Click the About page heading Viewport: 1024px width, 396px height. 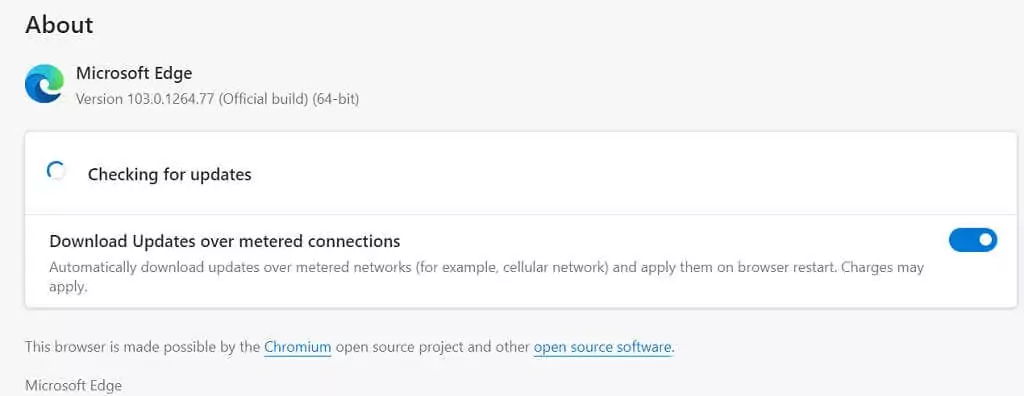(x=59, y=25)
